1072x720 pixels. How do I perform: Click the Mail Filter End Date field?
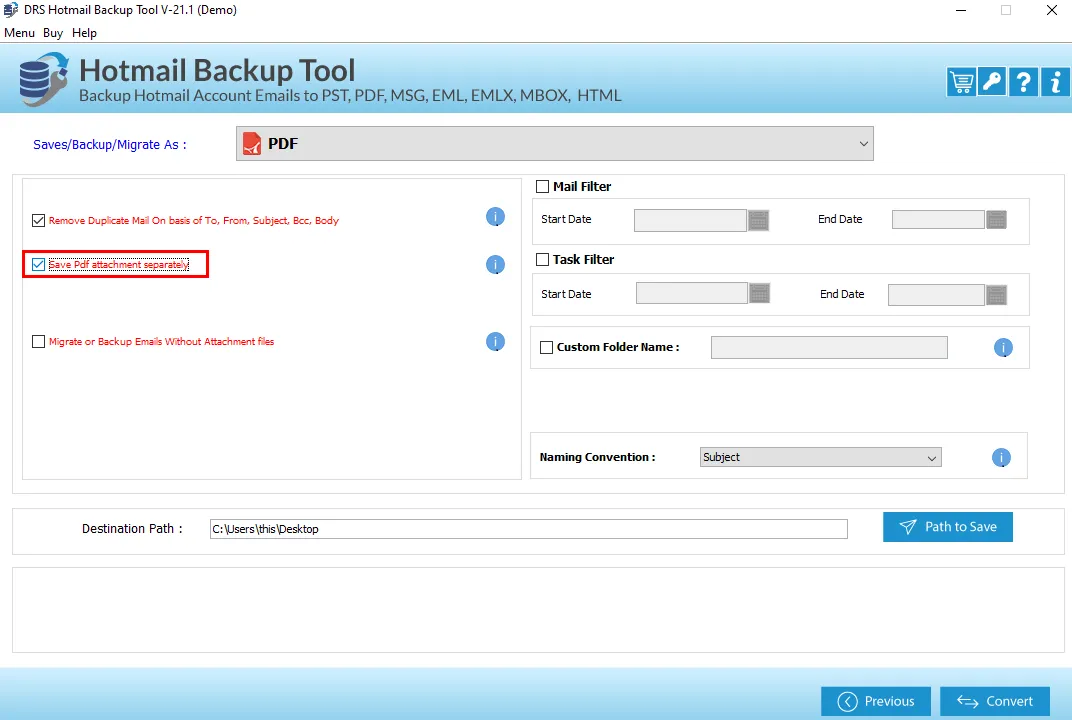(938, 219)
